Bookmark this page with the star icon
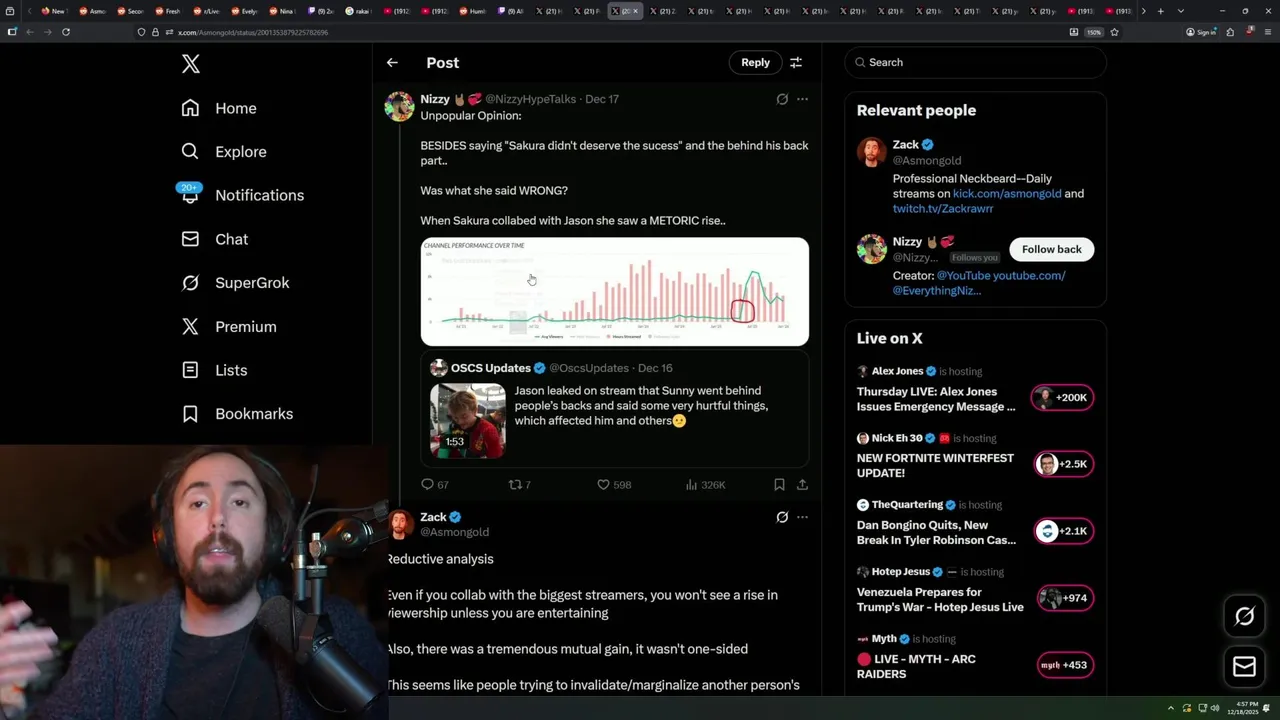Screen dimensions: 1280x720 [1114, 32]
